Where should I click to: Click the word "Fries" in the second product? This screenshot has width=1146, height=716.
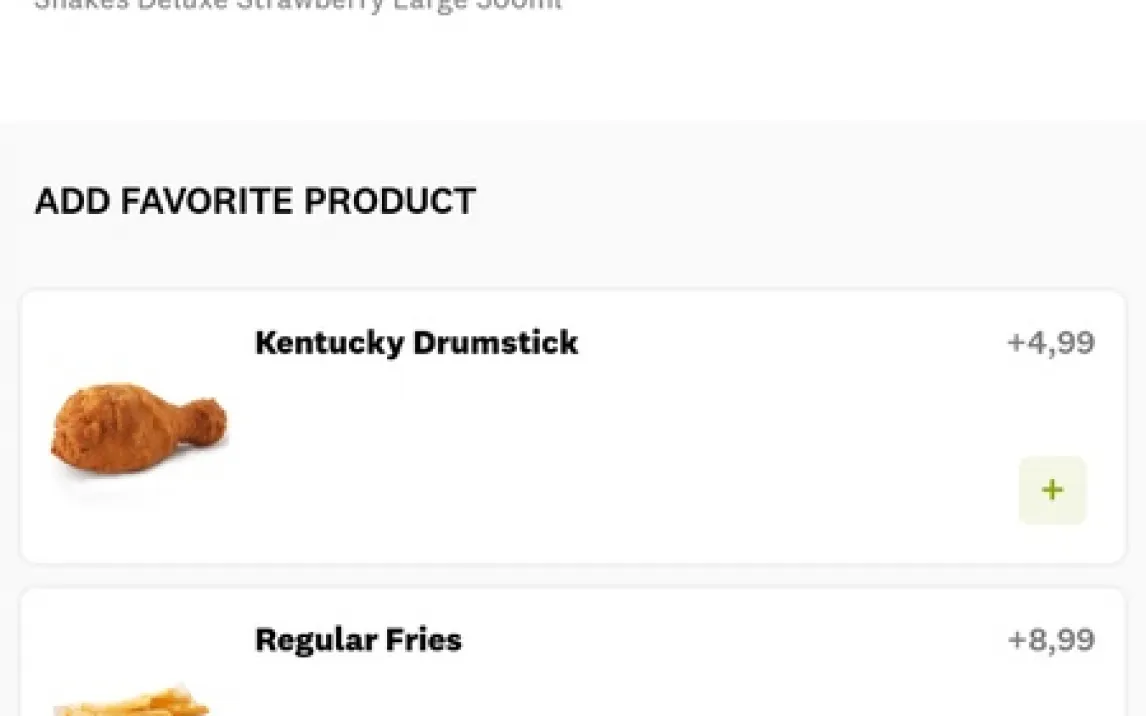(x=423, y=640)
